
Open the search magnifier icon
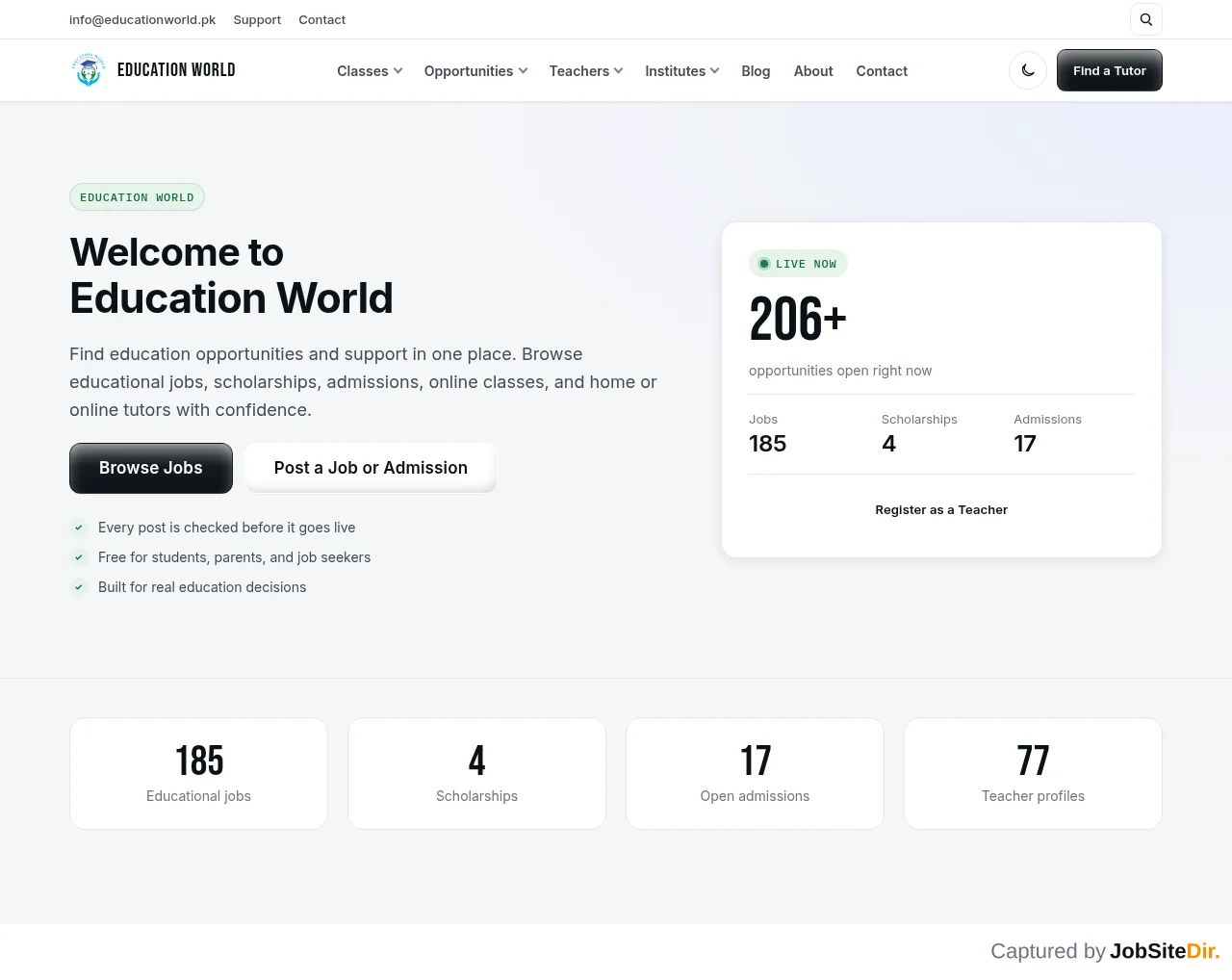pyautogui.click(x=1145, y=19)
